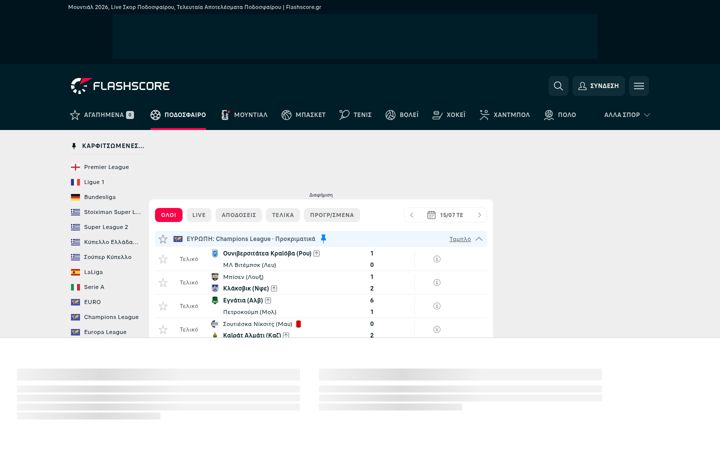Open info icon for Ουνιβερσιτάτεα Κραϊόβα match

[x=437, y=259]
